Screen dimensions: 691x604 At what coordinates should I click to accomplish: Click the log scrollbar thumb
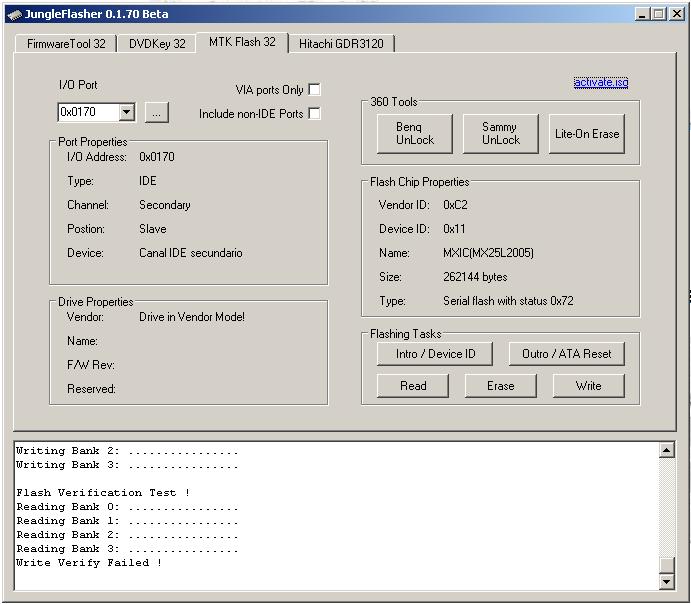[667, 565]
